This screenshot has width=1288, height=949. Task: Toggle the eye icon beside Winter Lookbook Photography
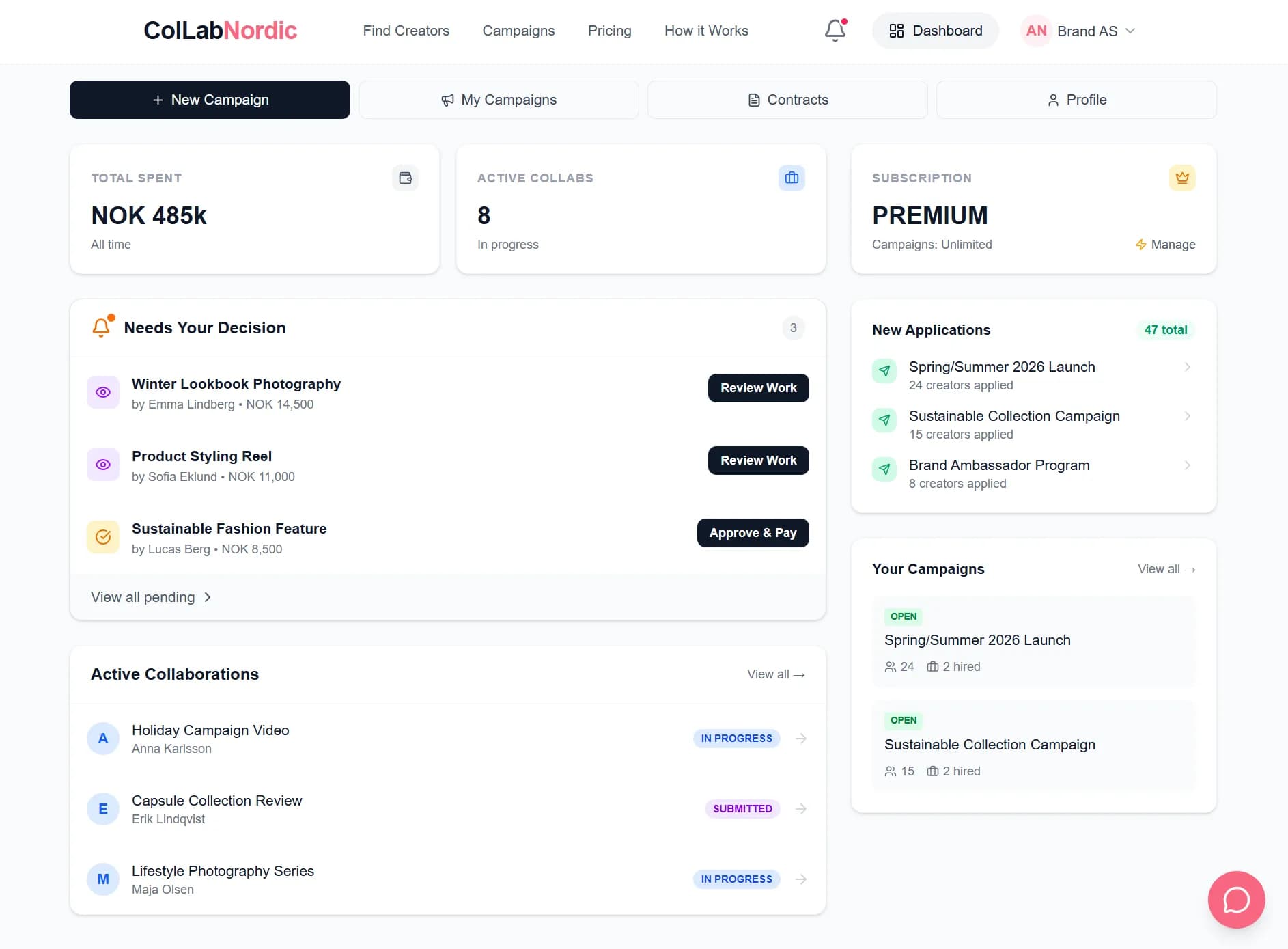(102, 391)
